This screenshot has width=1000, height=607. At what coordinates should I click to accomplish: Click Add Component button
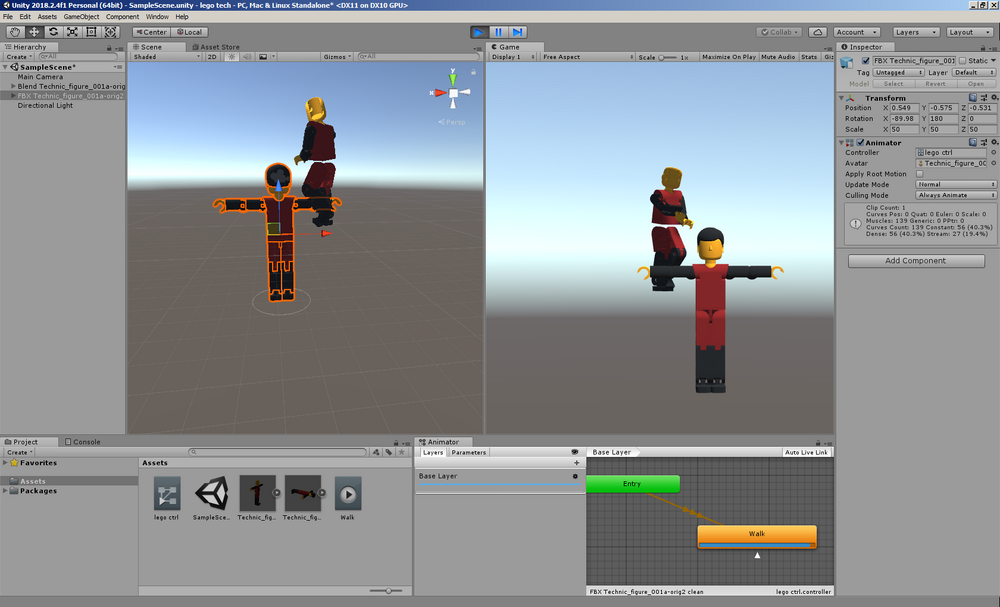coord(916,261)
